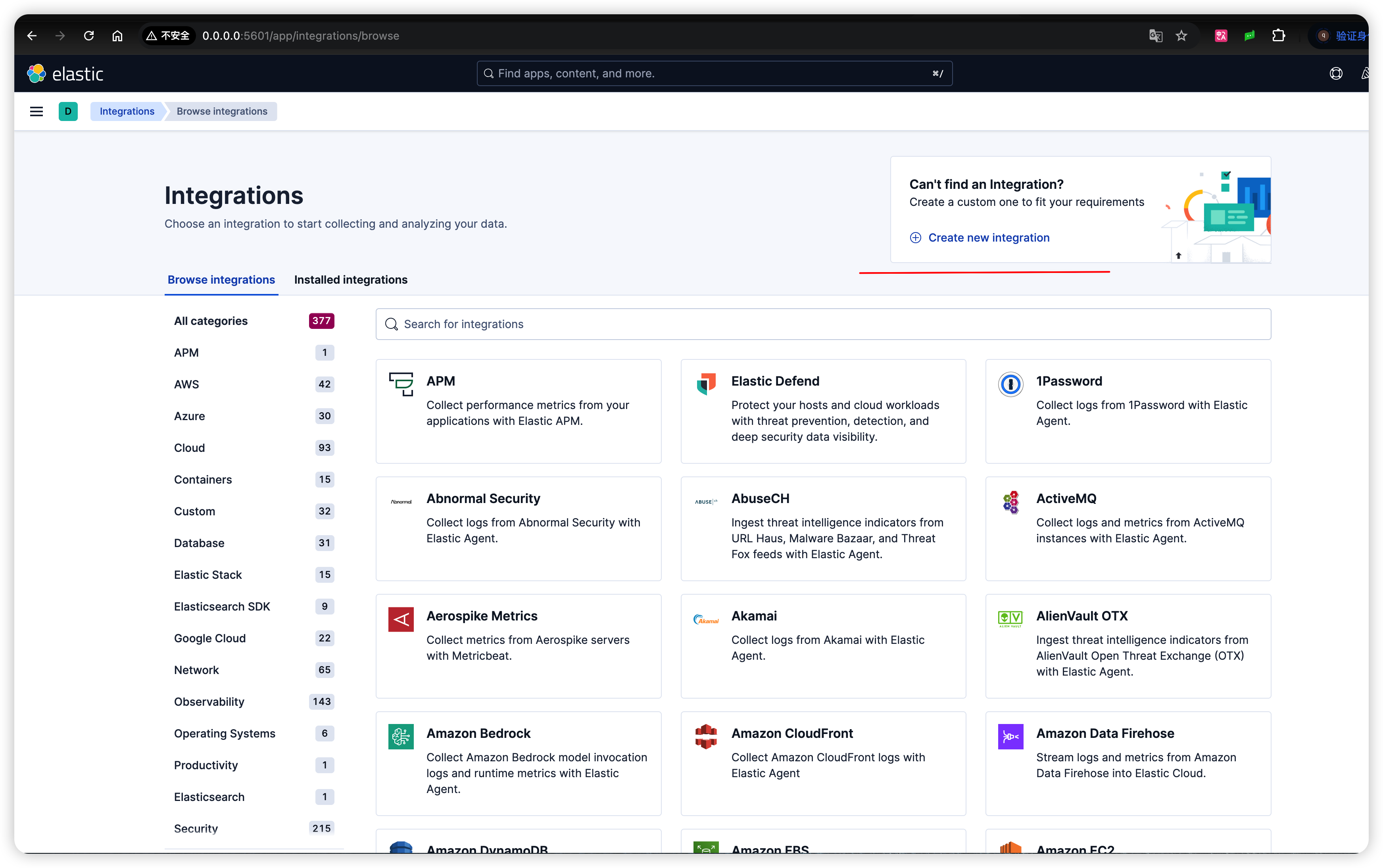This screenshot has height=868, width=1383.
Task: Click the Amazon Bedrock icon
Action: click(401, 737)
